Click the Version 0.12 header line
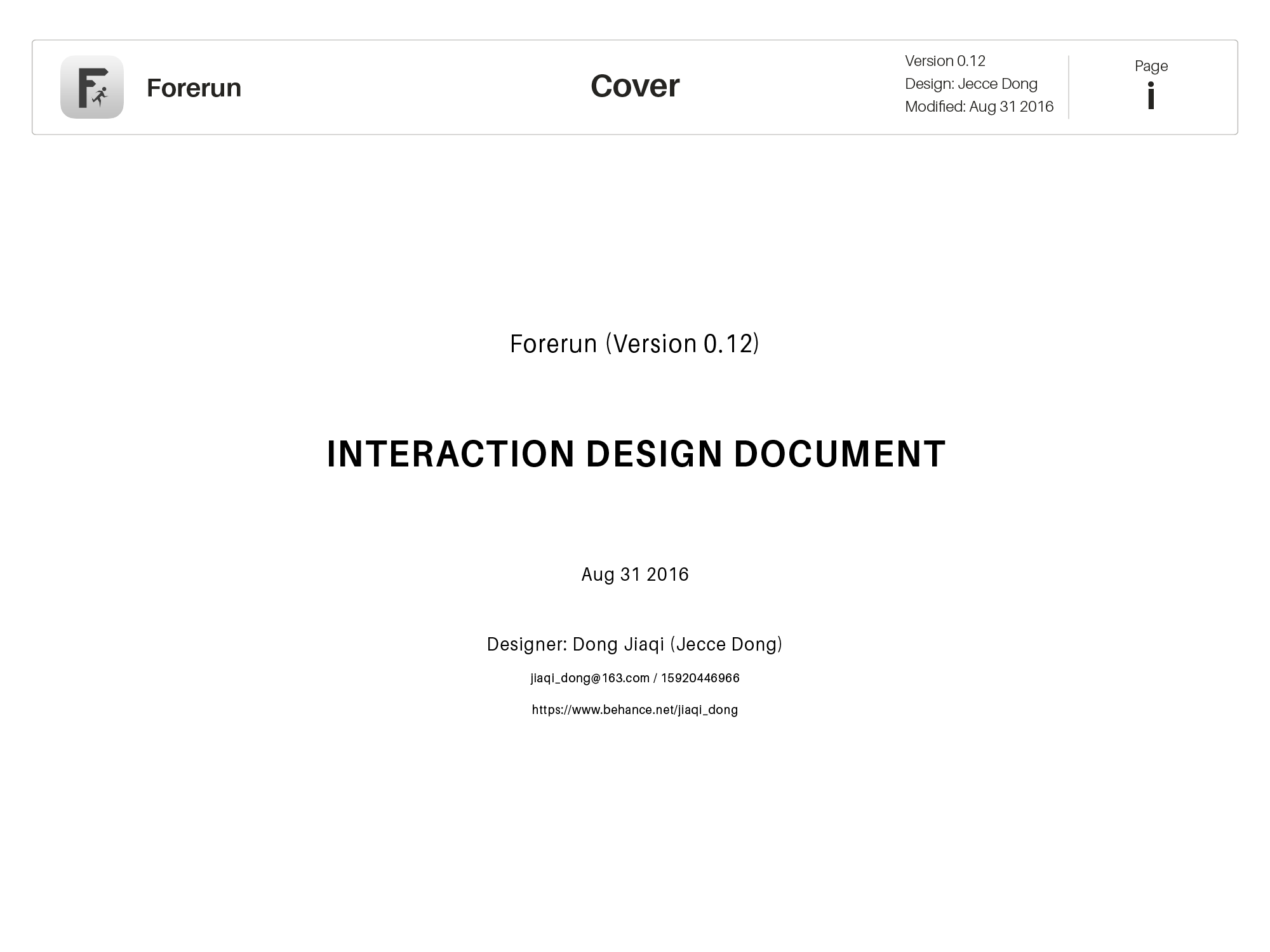 pos(945,61)
